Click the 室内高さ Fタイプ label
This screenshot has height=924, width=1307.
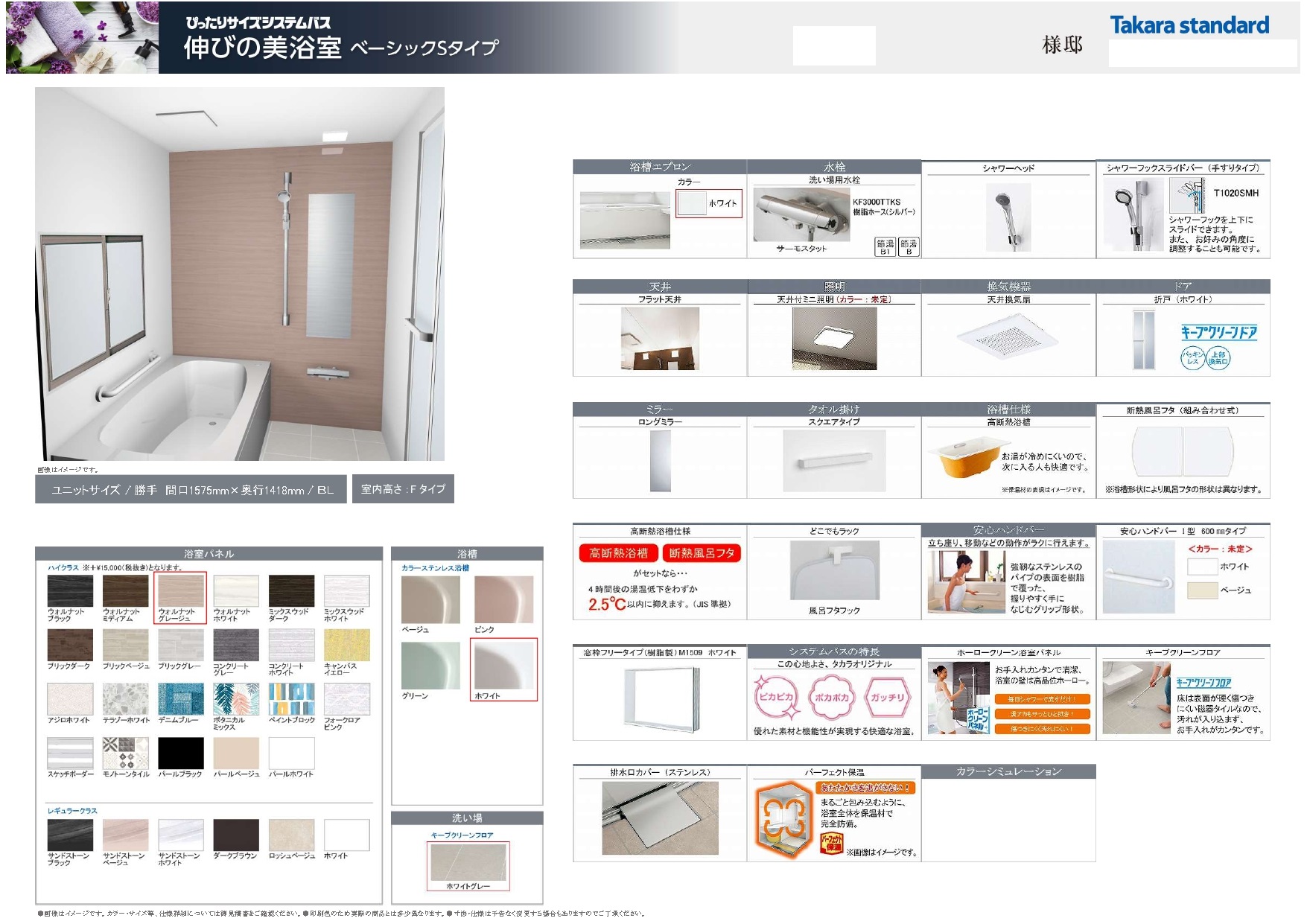point(403,489)
